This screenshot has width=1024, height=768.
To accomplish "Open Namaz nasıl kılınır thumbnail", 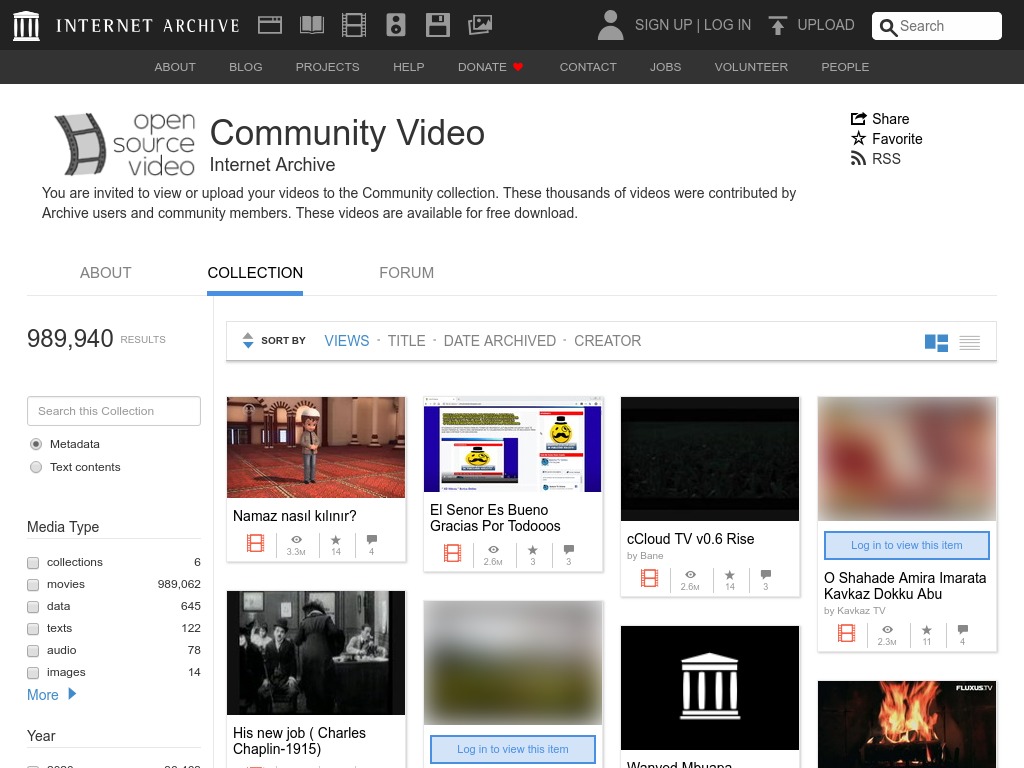I will tap(316, 447).
